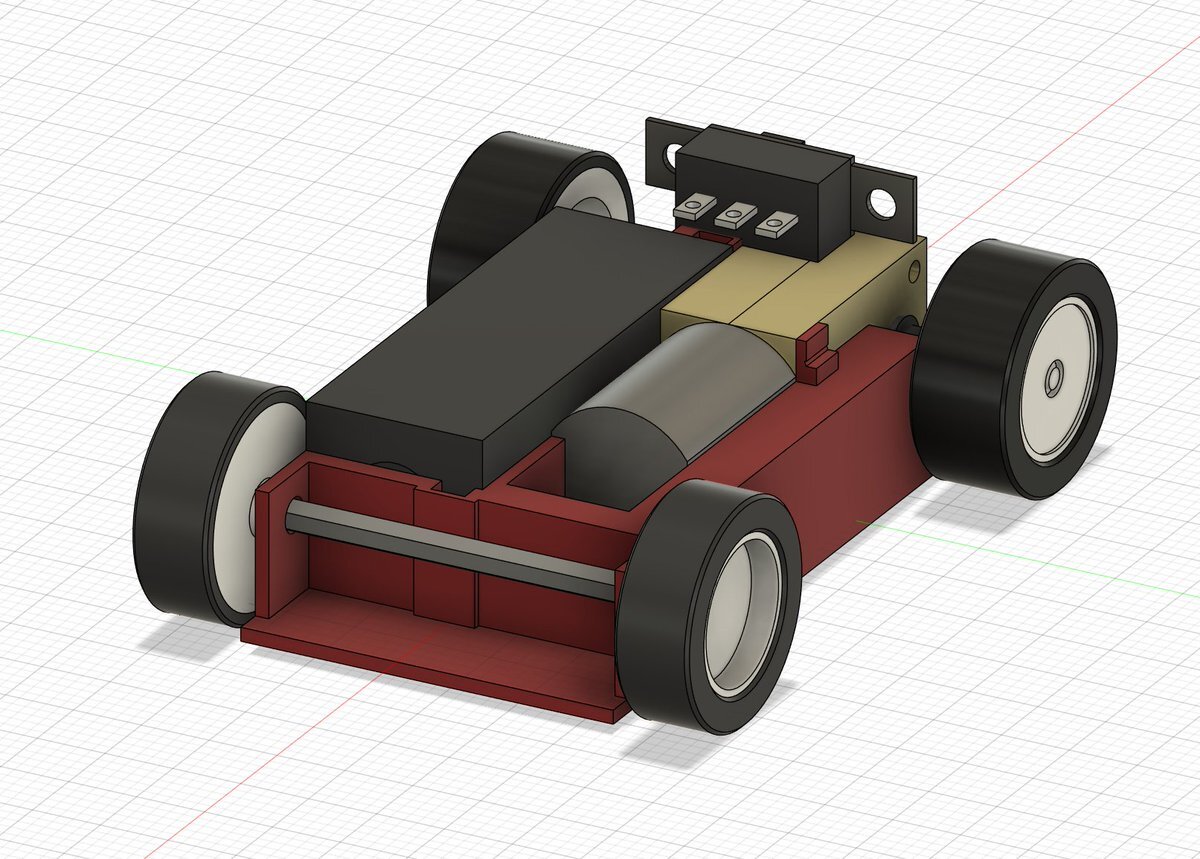Screen dimensions: 1200x859
Task: Select the right mounting hole of switch bracket
Action: [x=883, y=202]
